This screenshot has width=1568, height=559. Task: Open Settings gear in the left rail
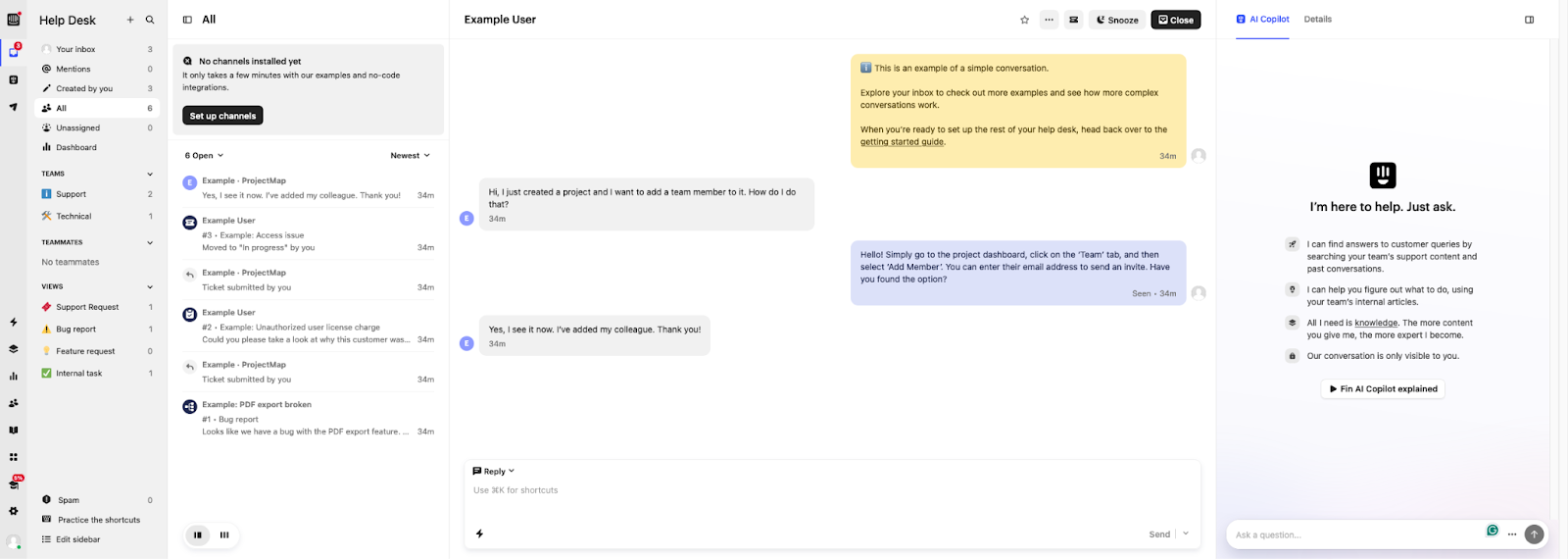[x=14, y=511]
